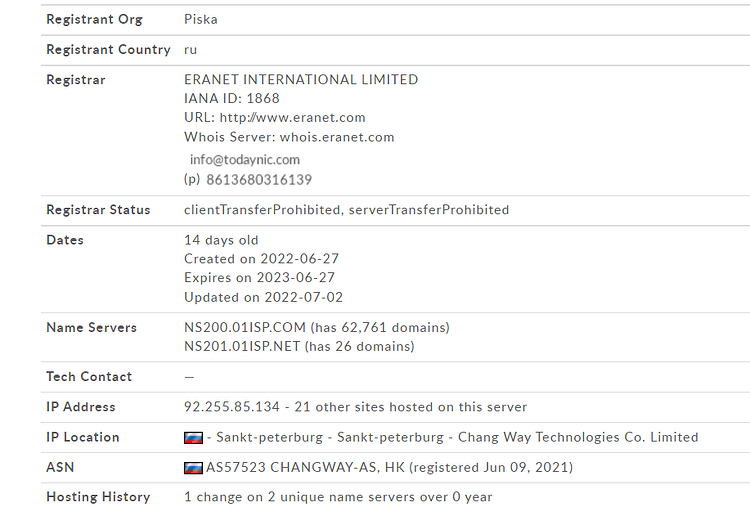Open hosting history 1 change details

[x=338, y=497]
